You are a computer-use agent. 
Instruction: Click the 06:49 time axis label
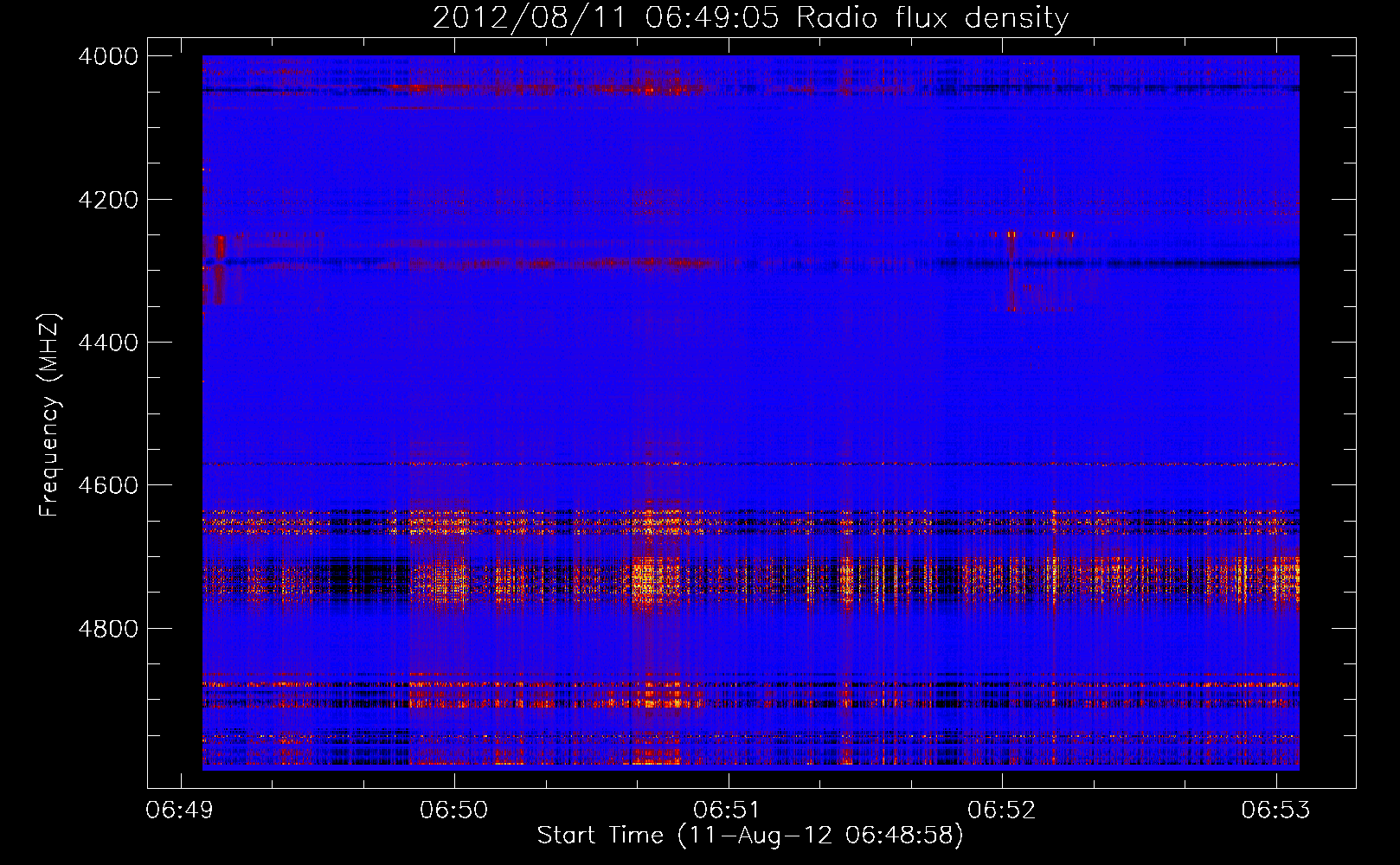click(x=180, y=811)
